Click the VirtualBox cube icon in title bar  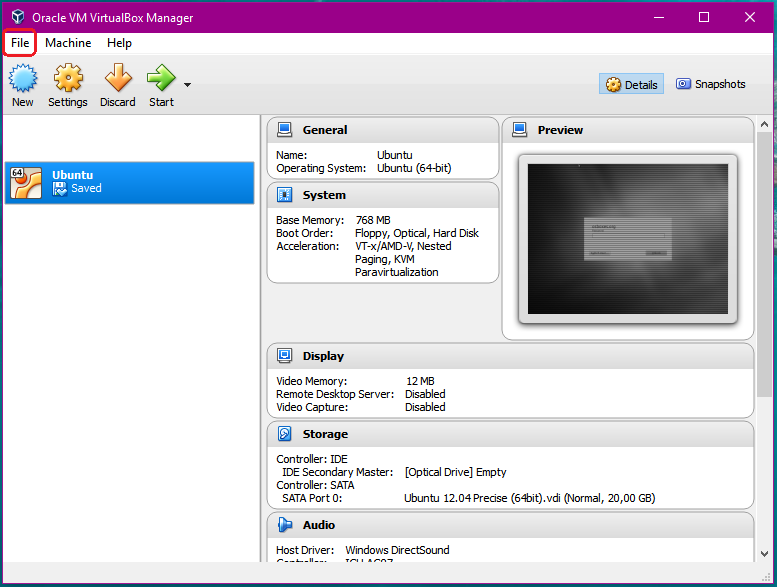[18, 17]
